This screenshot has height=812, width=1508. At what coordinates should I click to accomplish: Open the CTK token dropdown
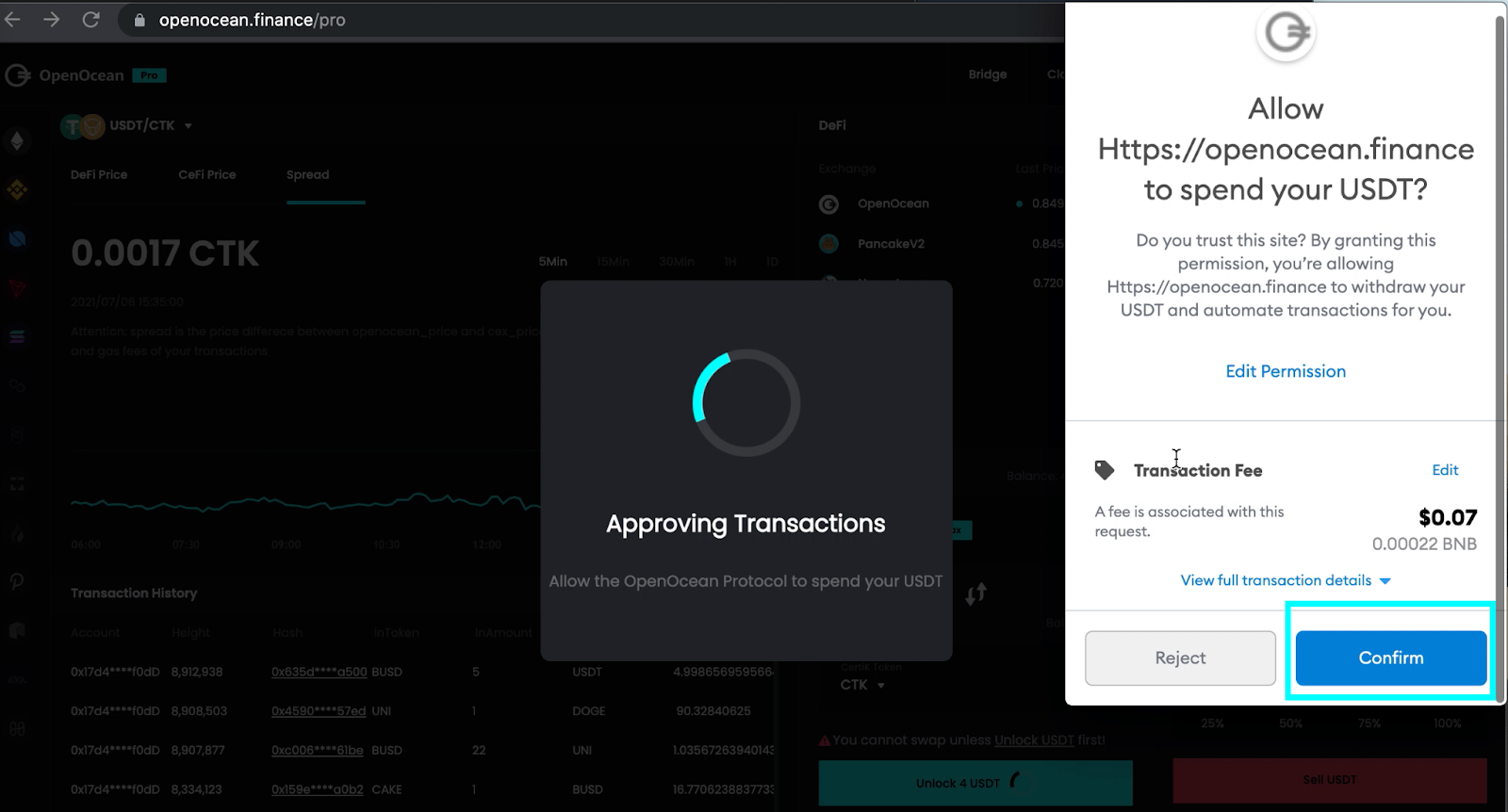[862, 685]
